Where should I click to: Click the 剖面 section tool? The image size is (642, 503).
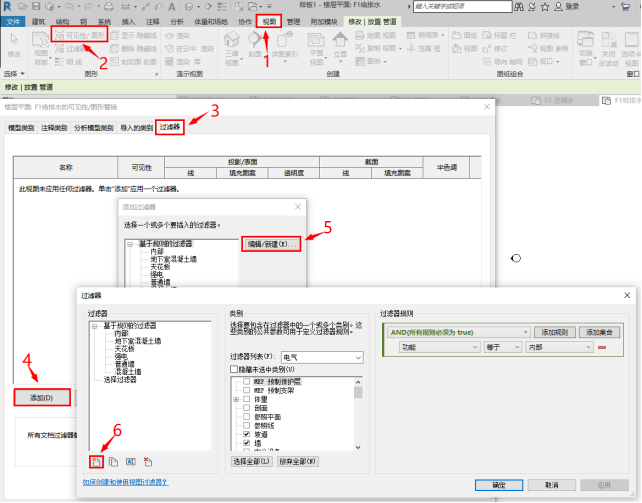coord(255,45)
